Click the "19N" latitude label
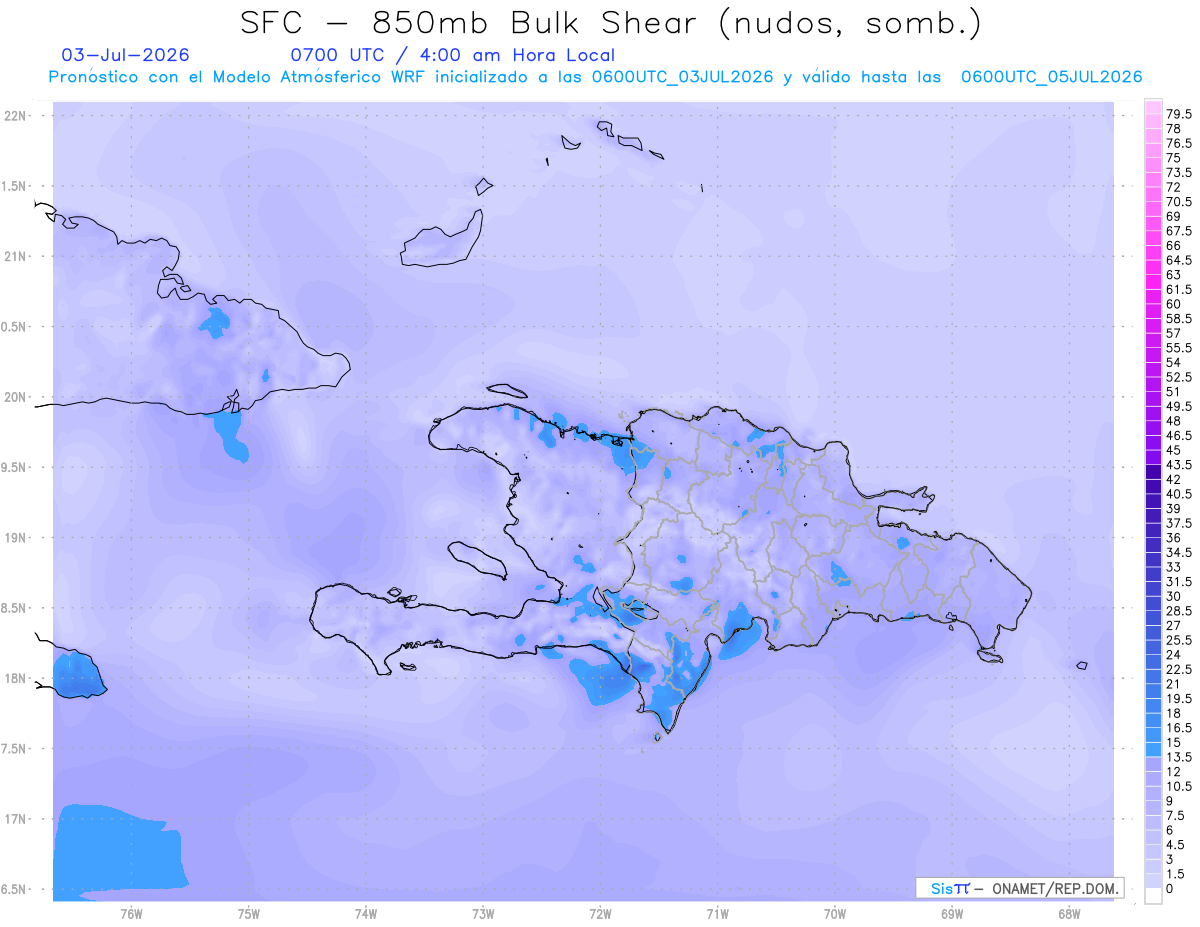This screenshot has width=1200, height=927. (x=17, y=537)
